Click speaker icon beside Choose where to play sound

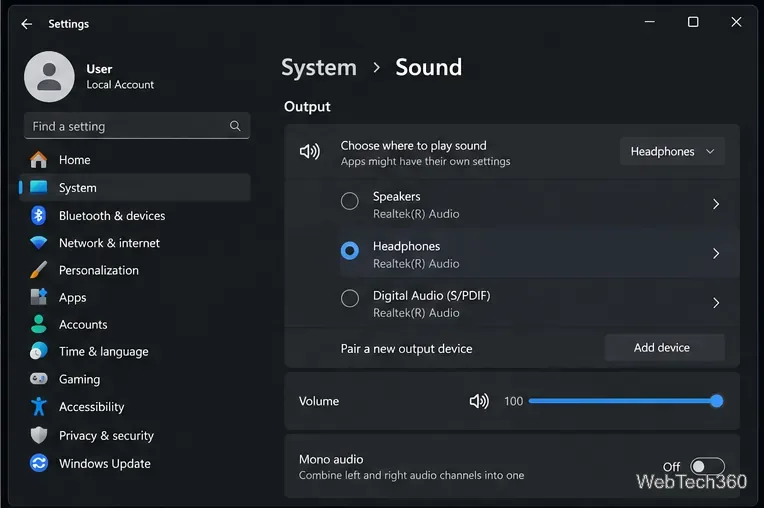[x=310, y=152]
